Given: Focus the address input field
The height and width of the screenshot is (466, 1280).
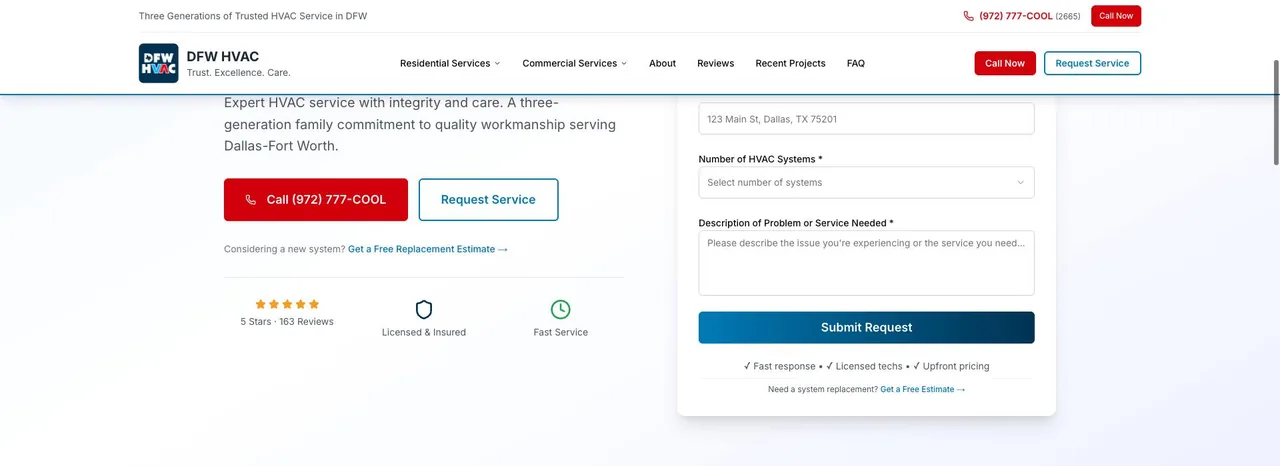Looking at the screenshot, I should pos(866,118).
